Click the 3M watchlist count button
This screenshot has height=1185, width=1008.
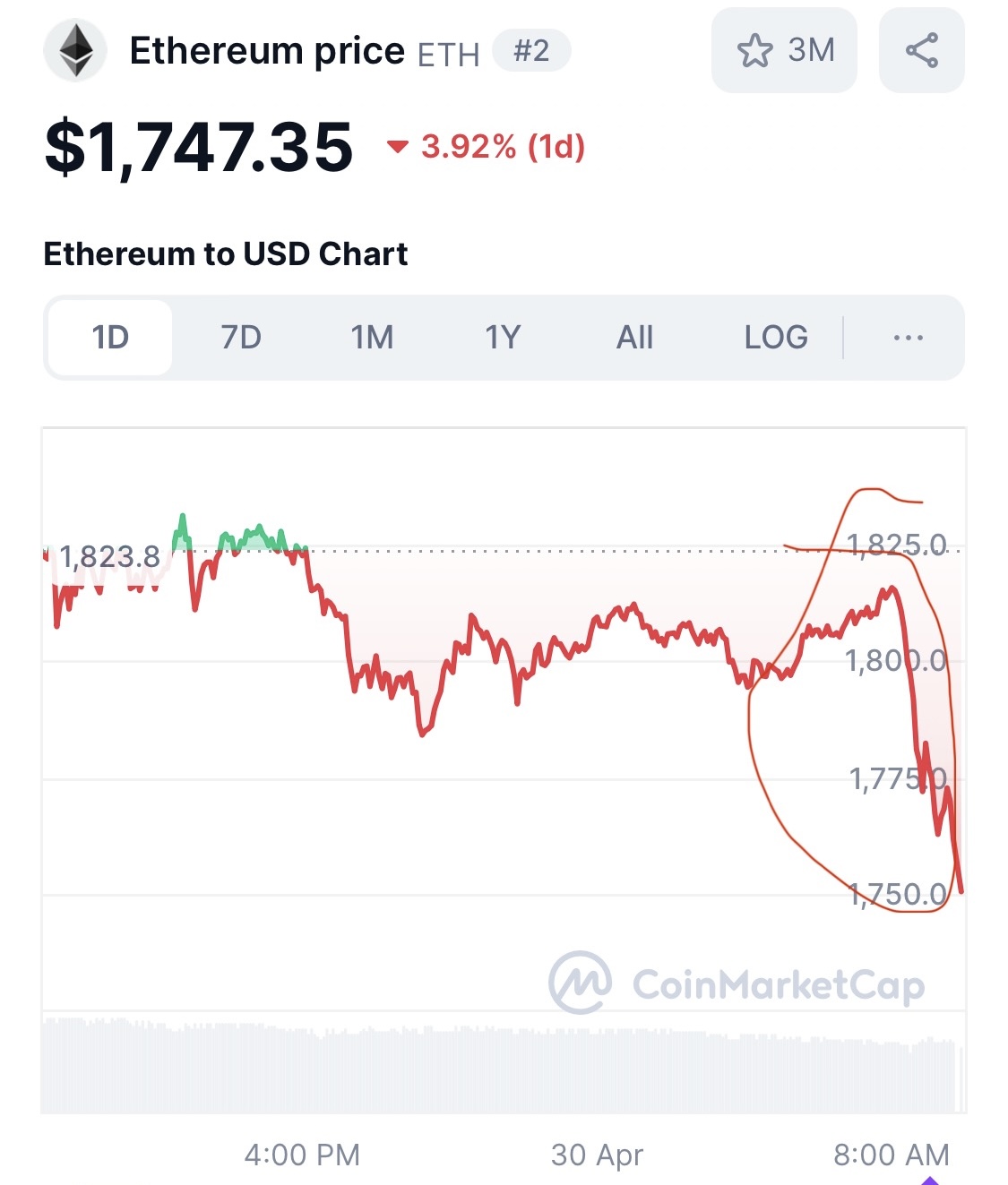point(784,50)
